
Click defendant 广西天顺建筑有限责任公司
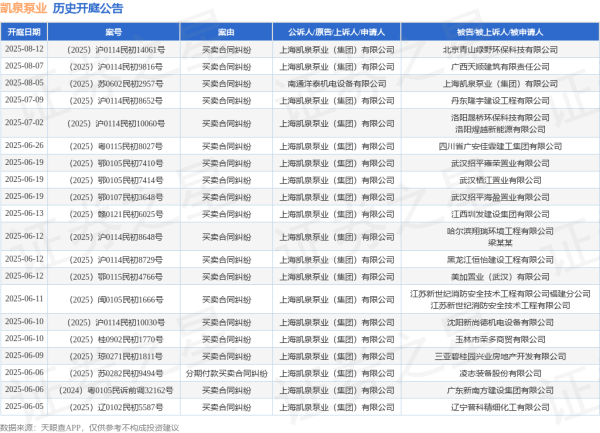click(500, 67)
